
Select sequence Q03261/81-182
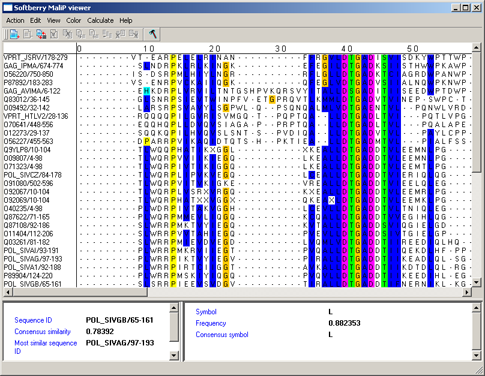click(27, 242)
